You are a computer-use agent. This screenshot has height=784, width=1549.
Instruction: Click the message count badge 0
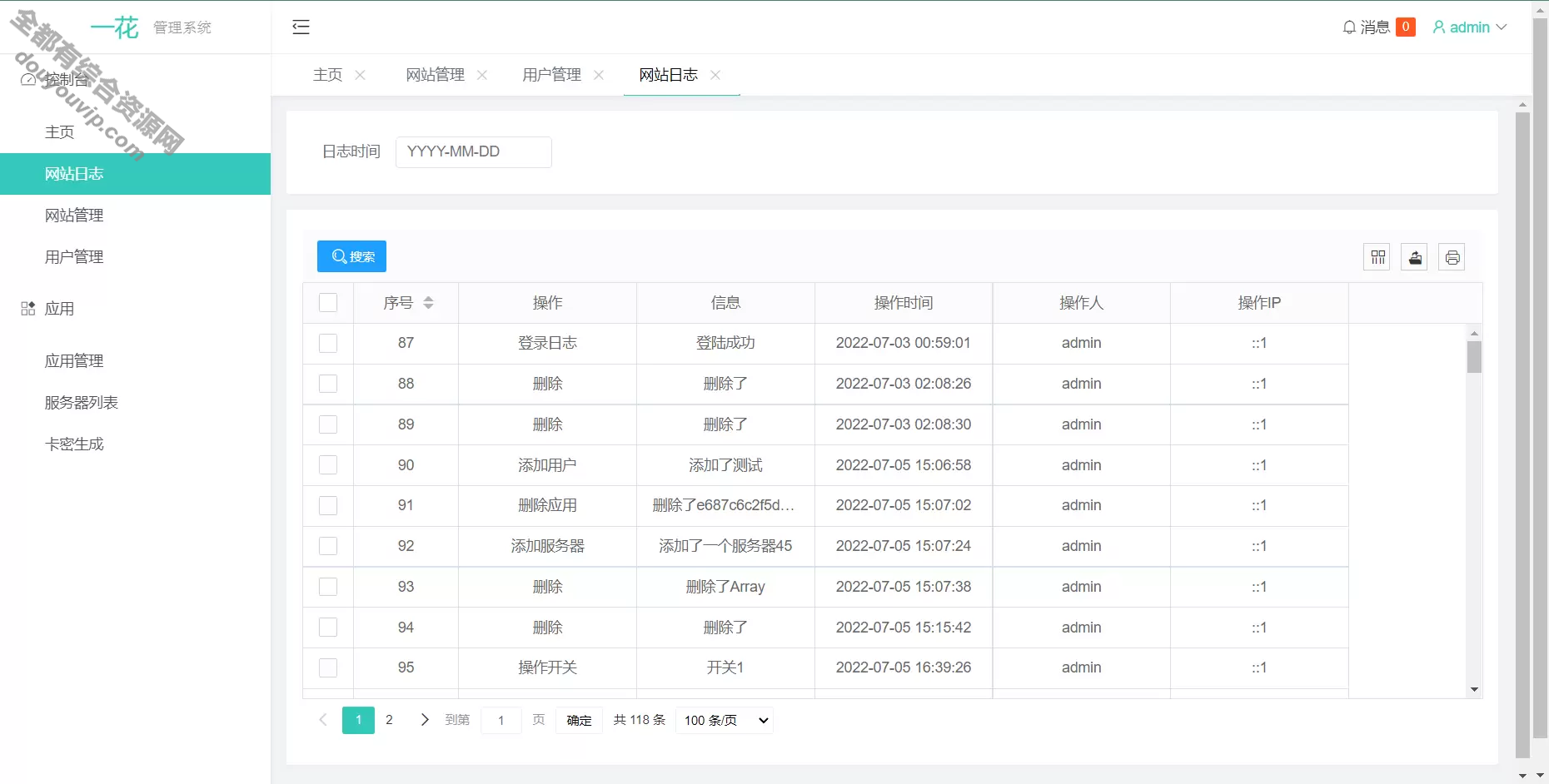pos(1406,27)
